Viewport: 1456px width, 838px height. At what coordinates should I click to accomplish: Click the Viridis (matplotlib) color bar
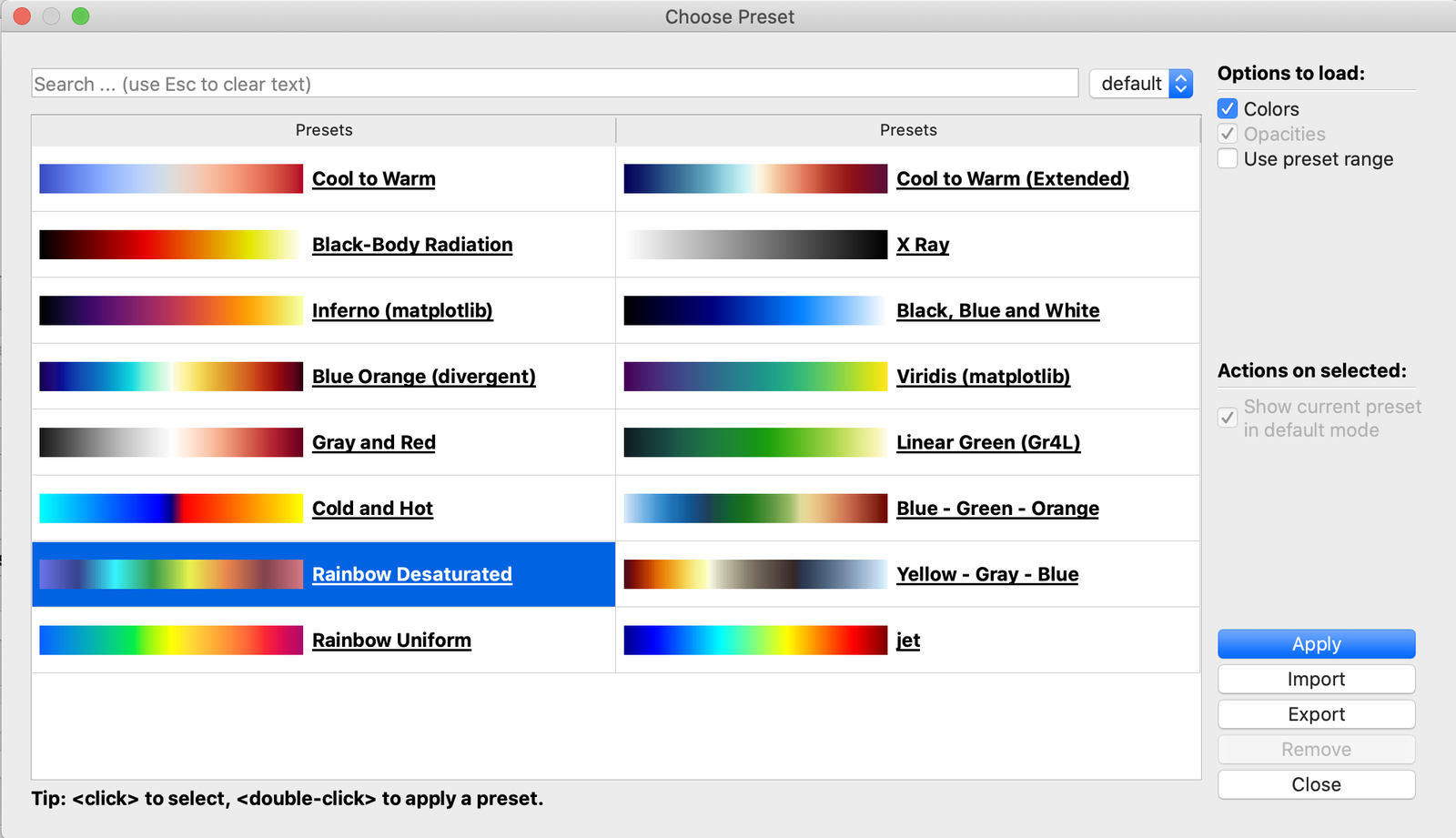coord(755,376)
